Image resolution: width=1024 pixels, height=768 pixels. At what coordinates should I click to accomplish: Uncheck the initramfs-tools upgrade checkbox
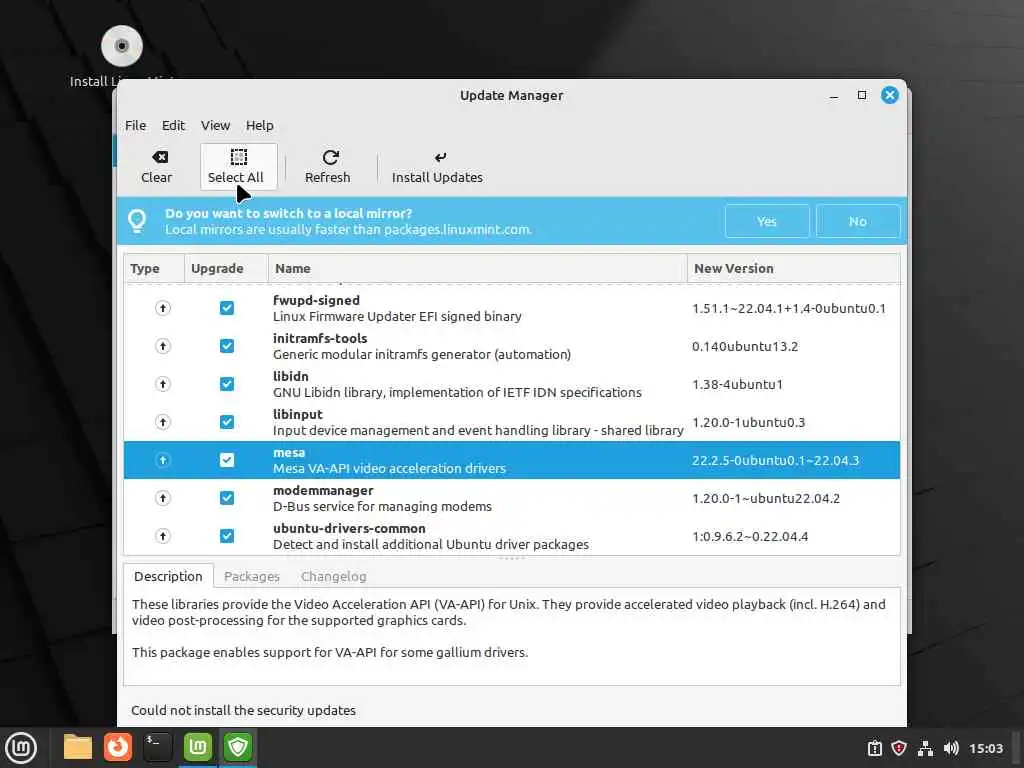coord(227,345)
